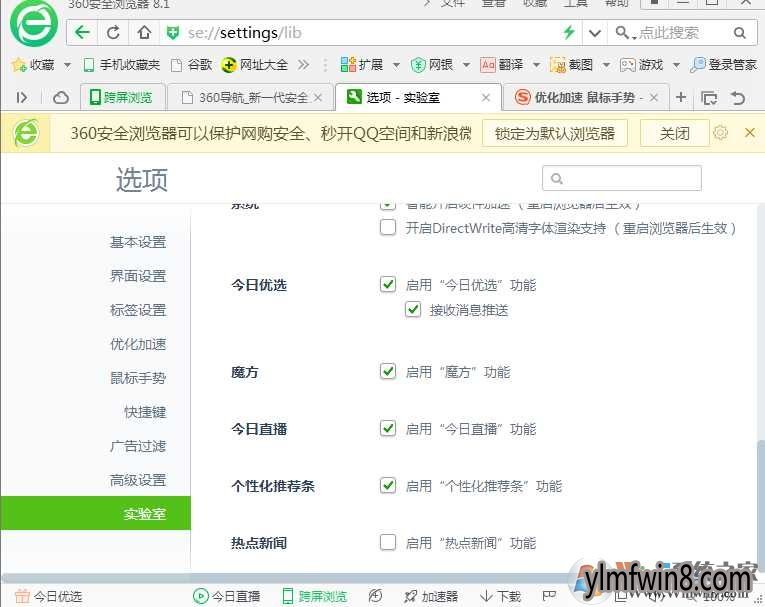Click 锁定为默认浏览器 button
Screen dimensions: 765x607
[555, 133]
